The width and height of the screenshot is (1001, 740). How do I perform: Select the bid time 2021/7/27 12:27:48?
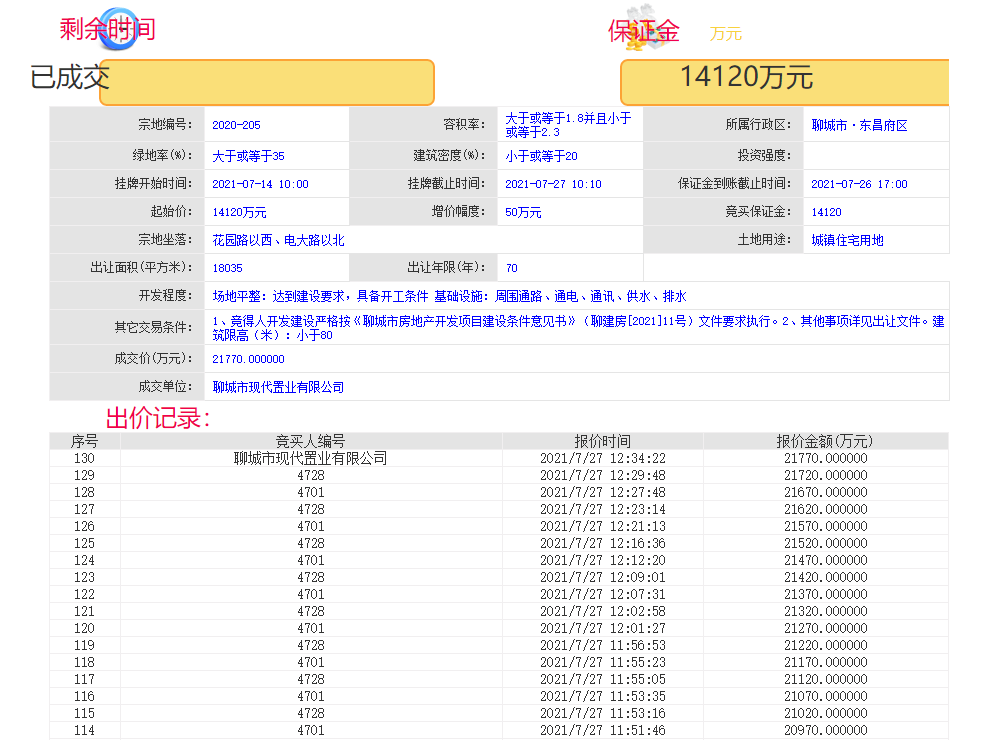pyautogui.click(x=602, y=493)
